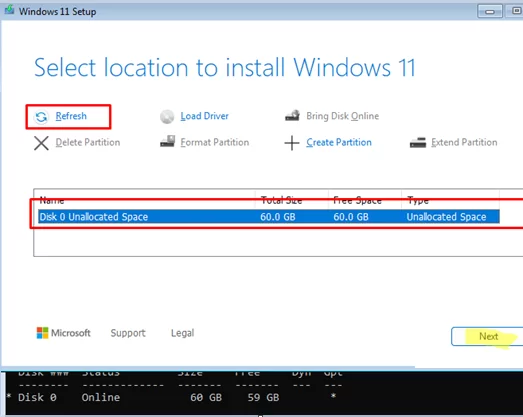Image resolution: width=523 pixels, height=417 pixels.
Task: Sort by the Name column header
Action: click(52, 200)
